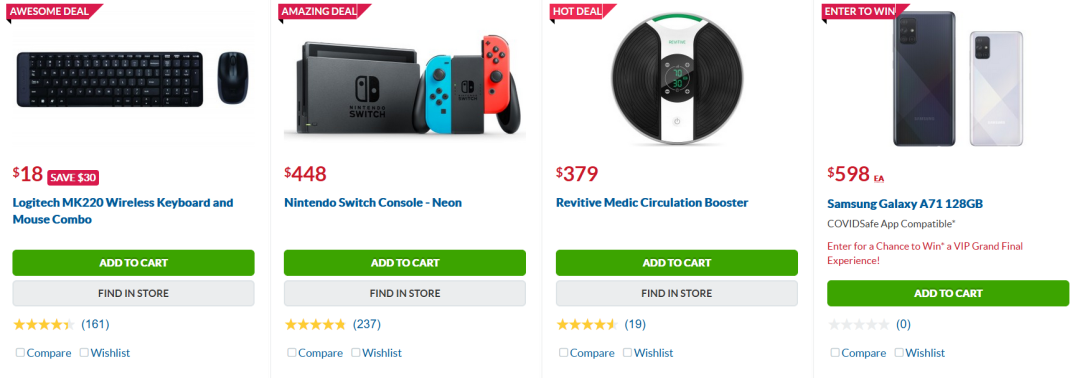This screenshot has width=1080, height=378.
Task: Click the empty star rating for Samsung Galaxy
Action: pos(858,324)
